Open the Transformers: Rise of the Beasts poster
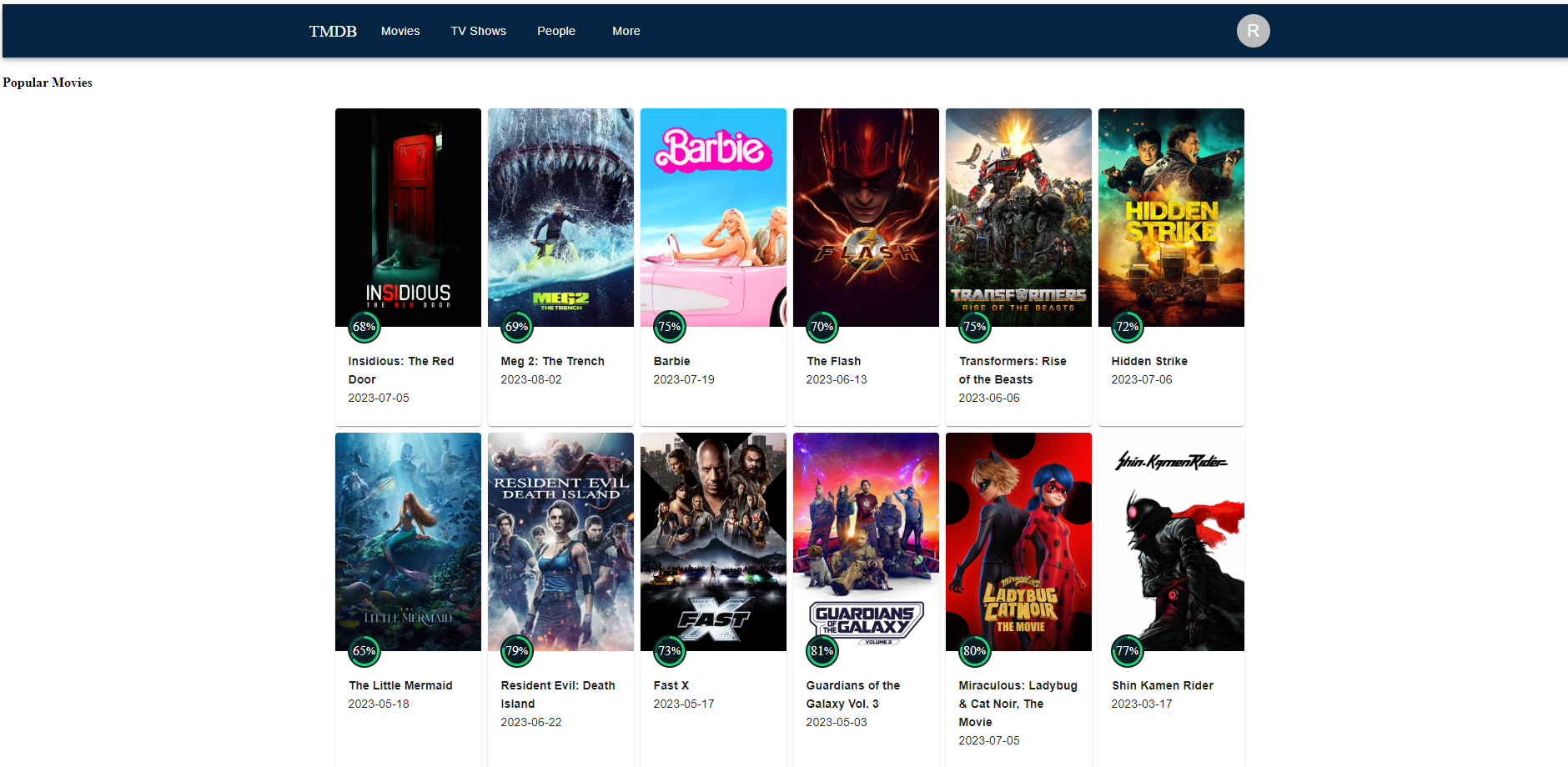Image resolution: width=1568 pixels, height=767 pixels. tap(1018, 218)
